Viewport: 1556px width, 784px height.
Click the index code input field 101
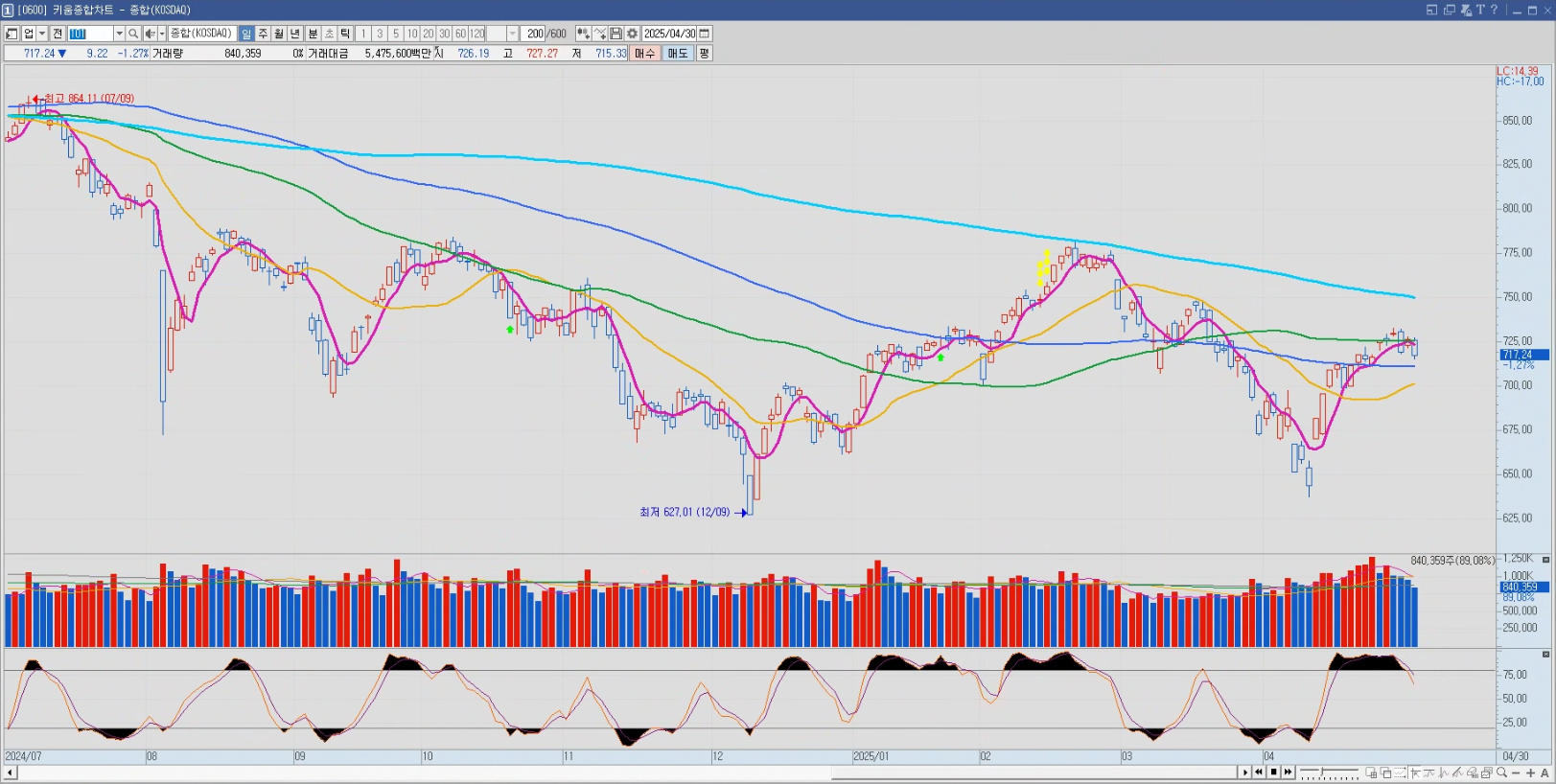(90, 34)
